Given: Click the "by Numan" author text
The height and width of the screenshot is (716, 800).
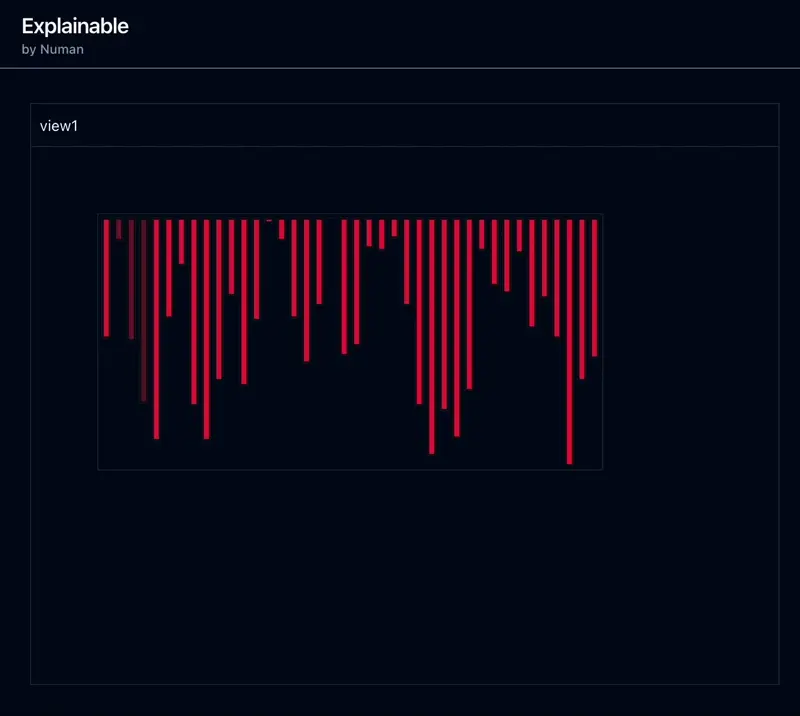Looking at the screenshot, I should coord(53,50).
